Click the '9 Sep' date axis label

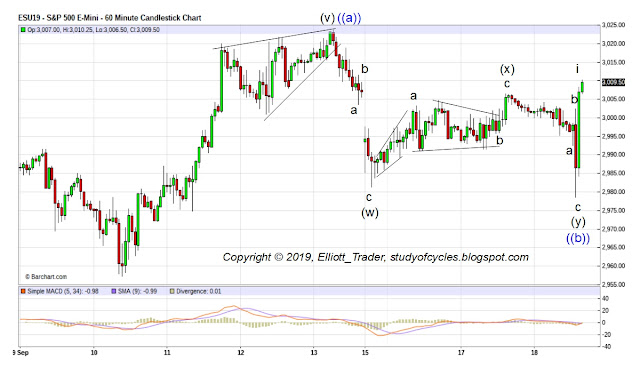tap(21, 353)
